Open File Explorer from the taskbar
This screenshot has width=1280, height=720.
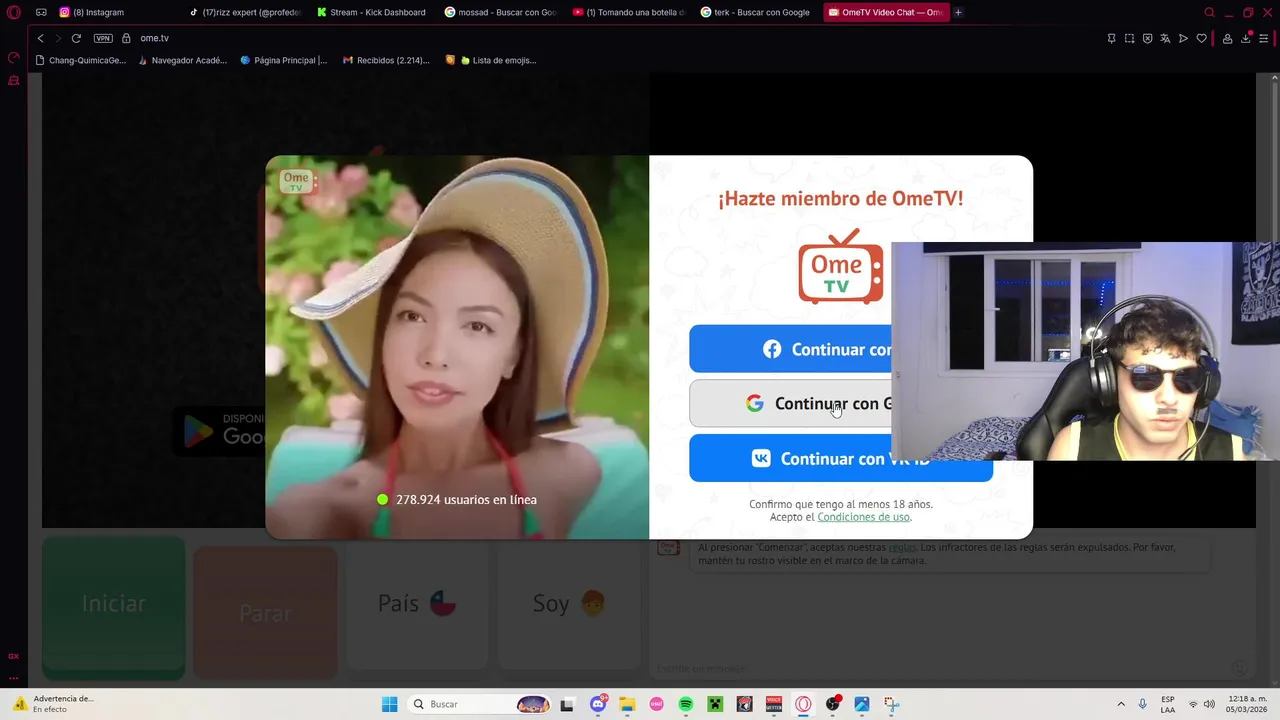tap(627, 704)
